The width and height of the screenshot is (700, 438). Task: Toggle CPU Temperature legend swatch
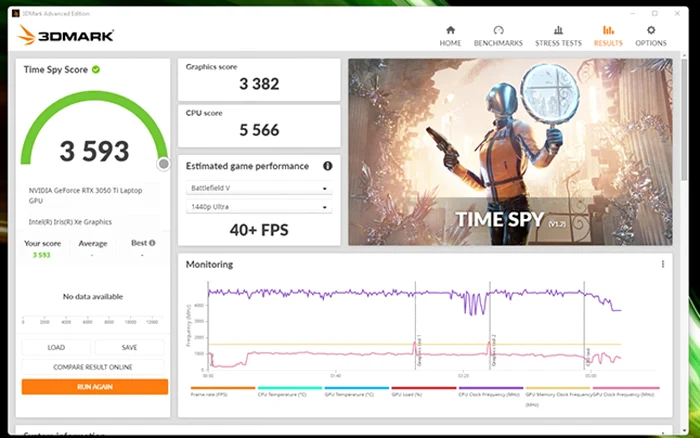click(x=290, y=388)
